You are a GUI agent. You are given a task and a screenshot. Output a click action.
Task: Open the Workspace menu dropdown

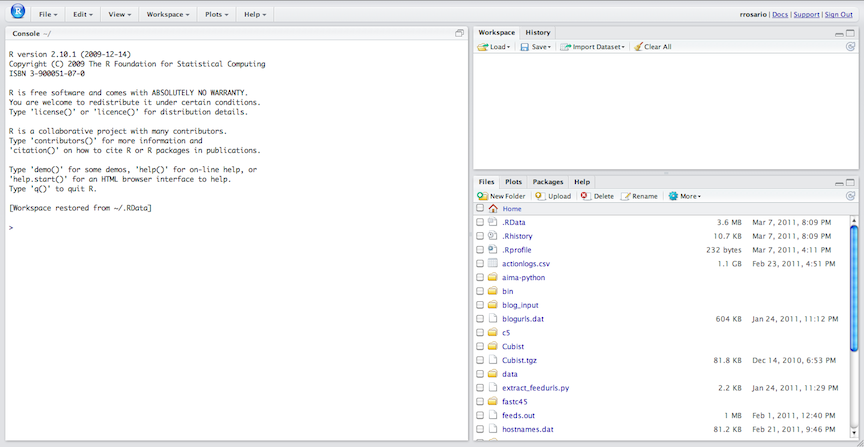(168, 14)
